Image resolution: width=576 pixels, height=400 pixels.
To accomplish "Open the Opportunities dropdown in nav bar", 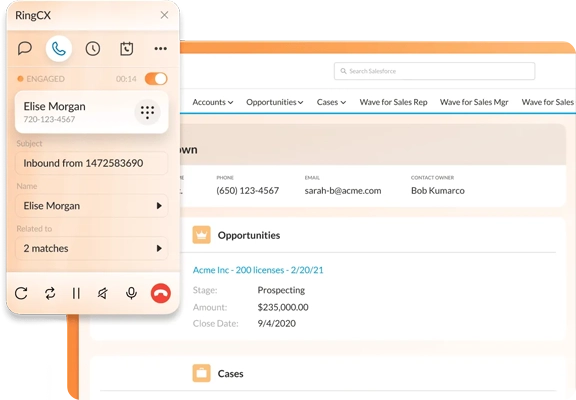I will click(275, 102).
